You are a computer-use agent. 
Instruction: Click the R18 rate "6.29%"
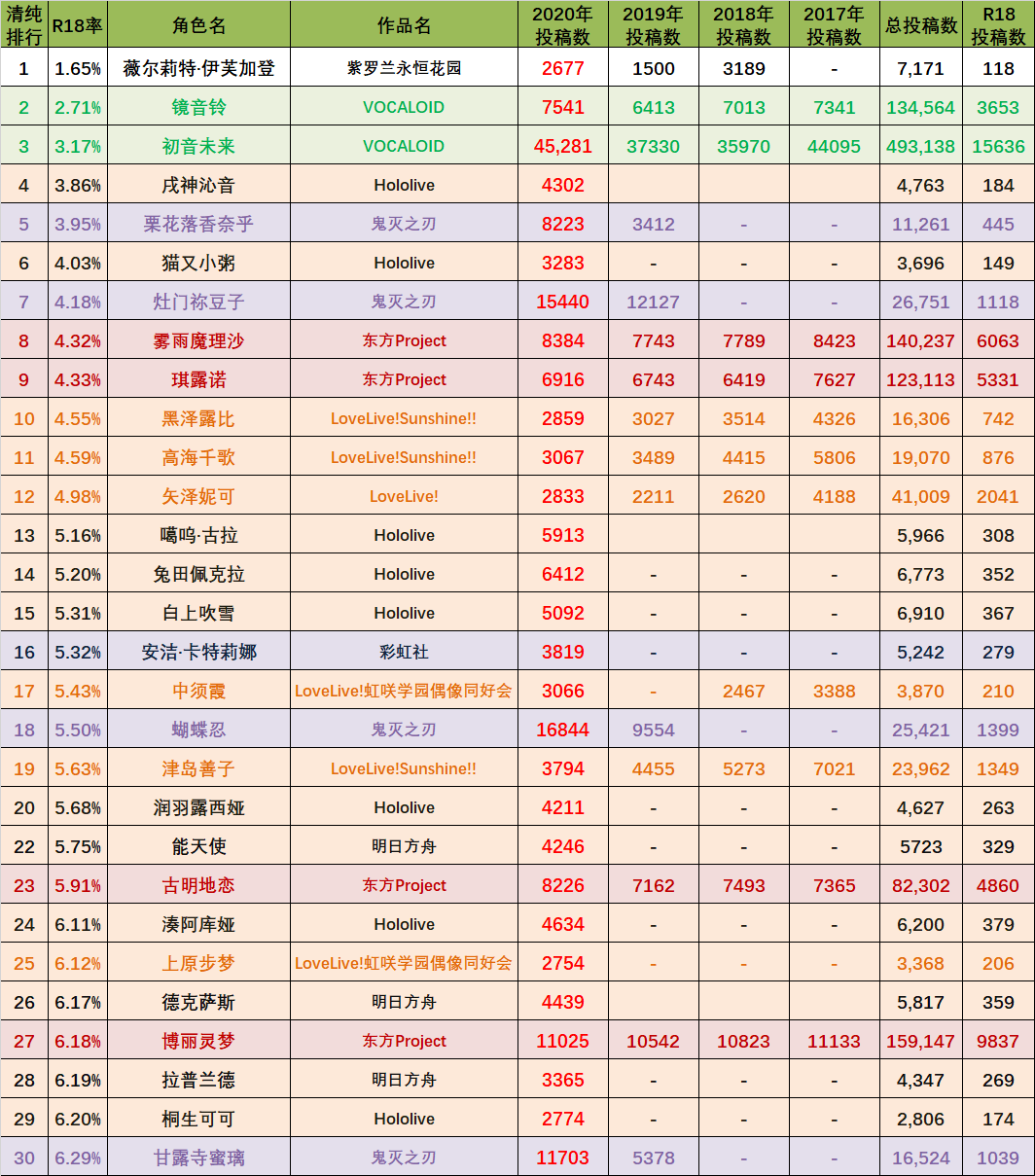point(78,1158)
